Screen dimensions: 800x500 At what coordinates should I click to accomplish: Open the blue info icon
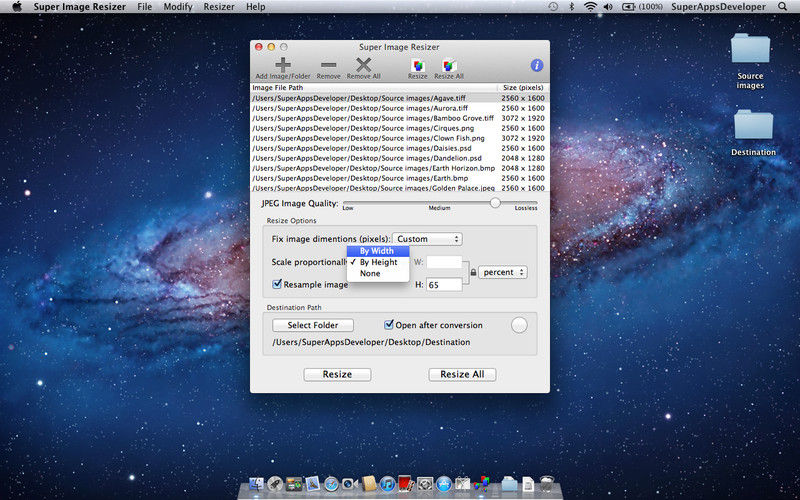pos(537,65)
